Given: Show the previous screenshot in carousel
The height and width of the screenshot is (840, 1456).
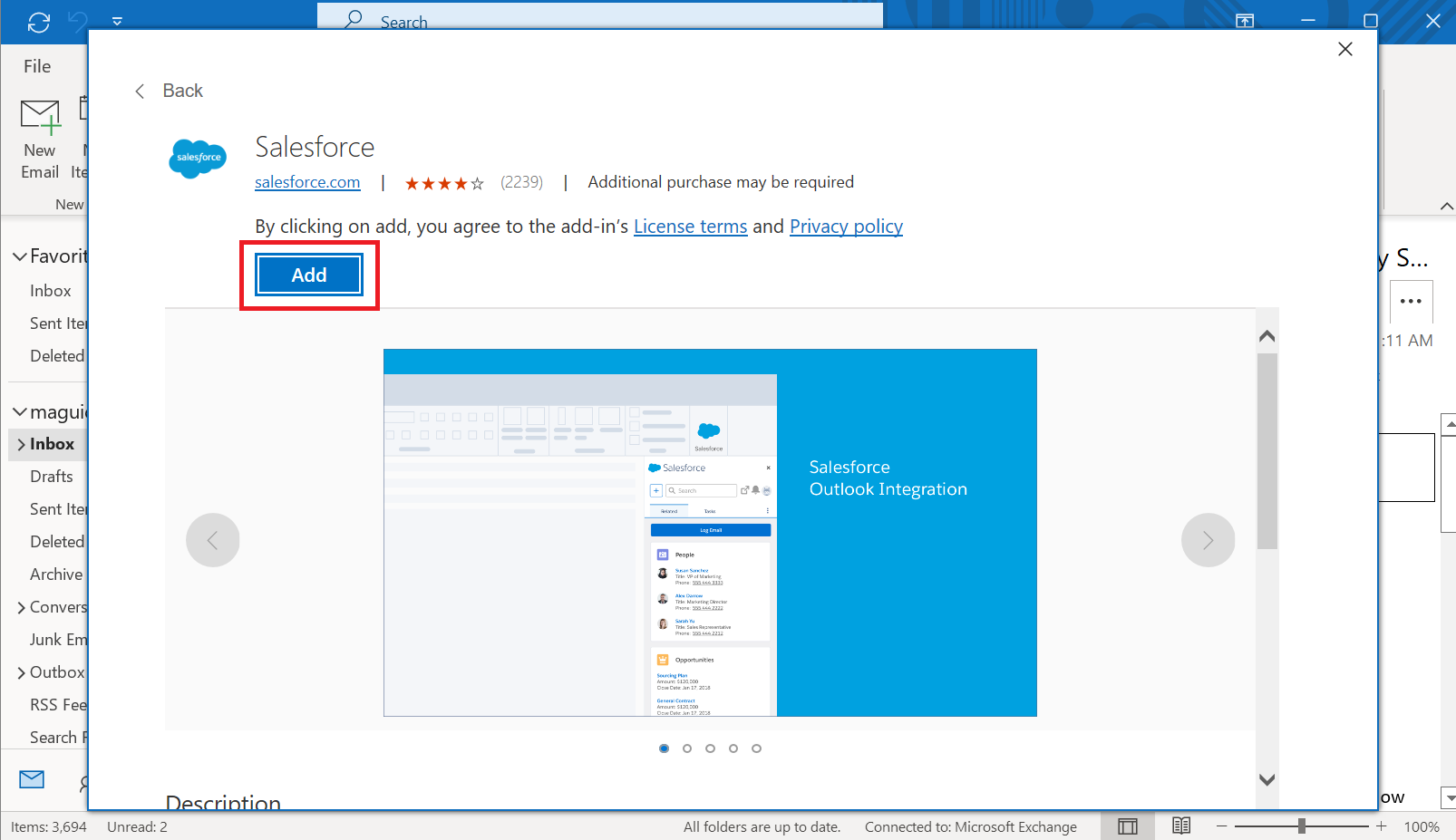Looking at the screenshot, I should point(212,540).
